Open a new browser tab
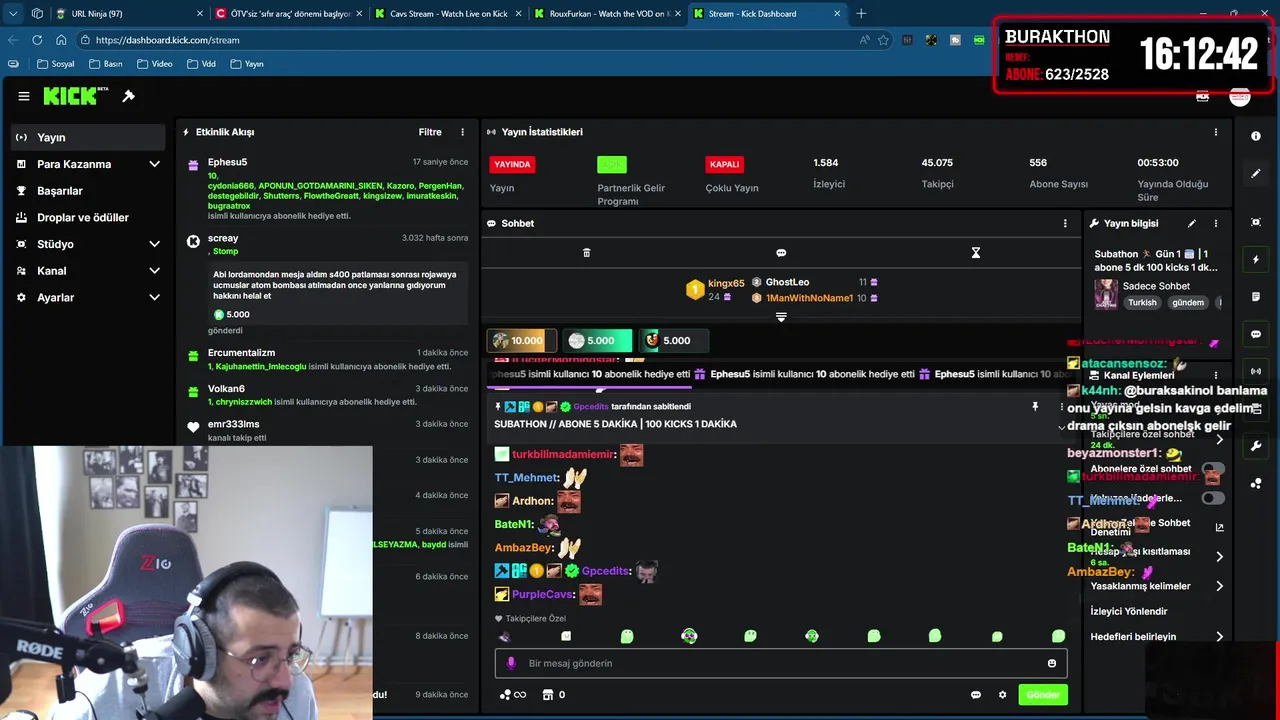 tap(861, 14)
